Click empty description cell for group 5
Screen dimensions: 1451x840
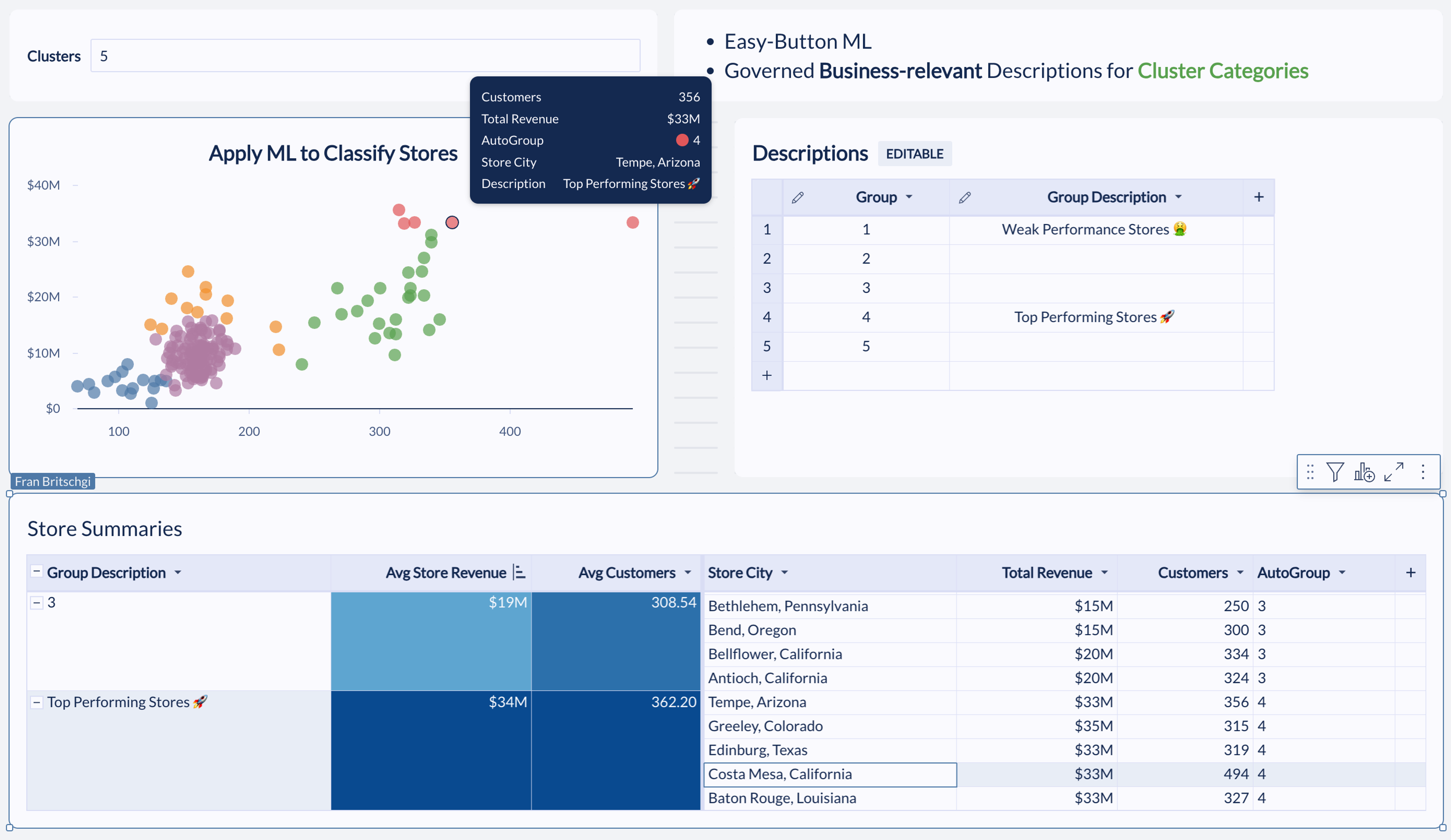1096,346
